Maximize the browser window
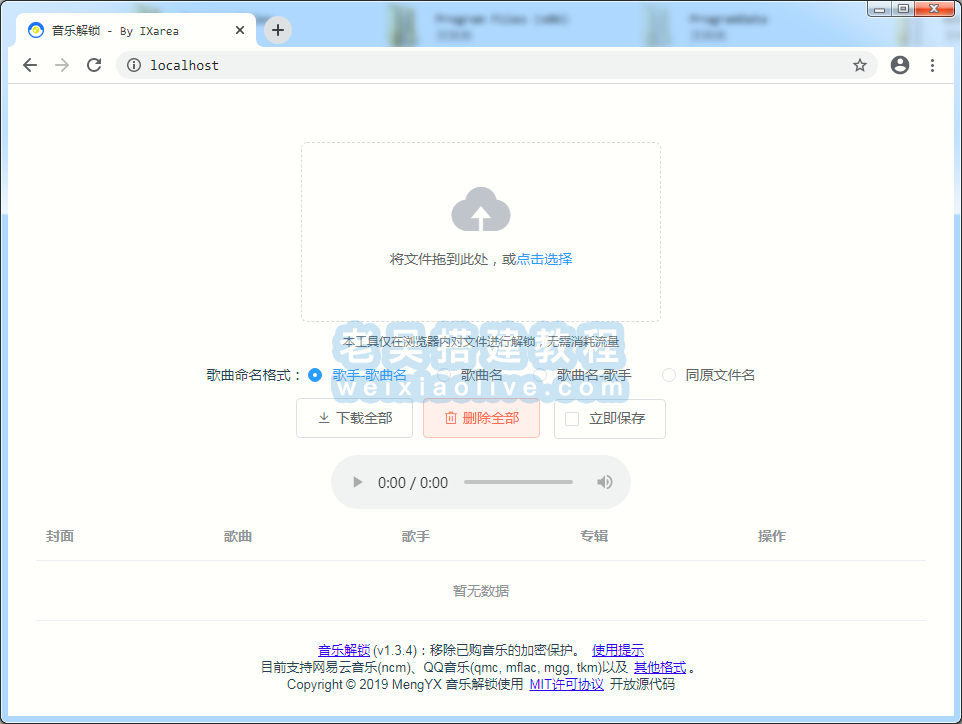This screenshot has height=724, width=962. point(903,9)
